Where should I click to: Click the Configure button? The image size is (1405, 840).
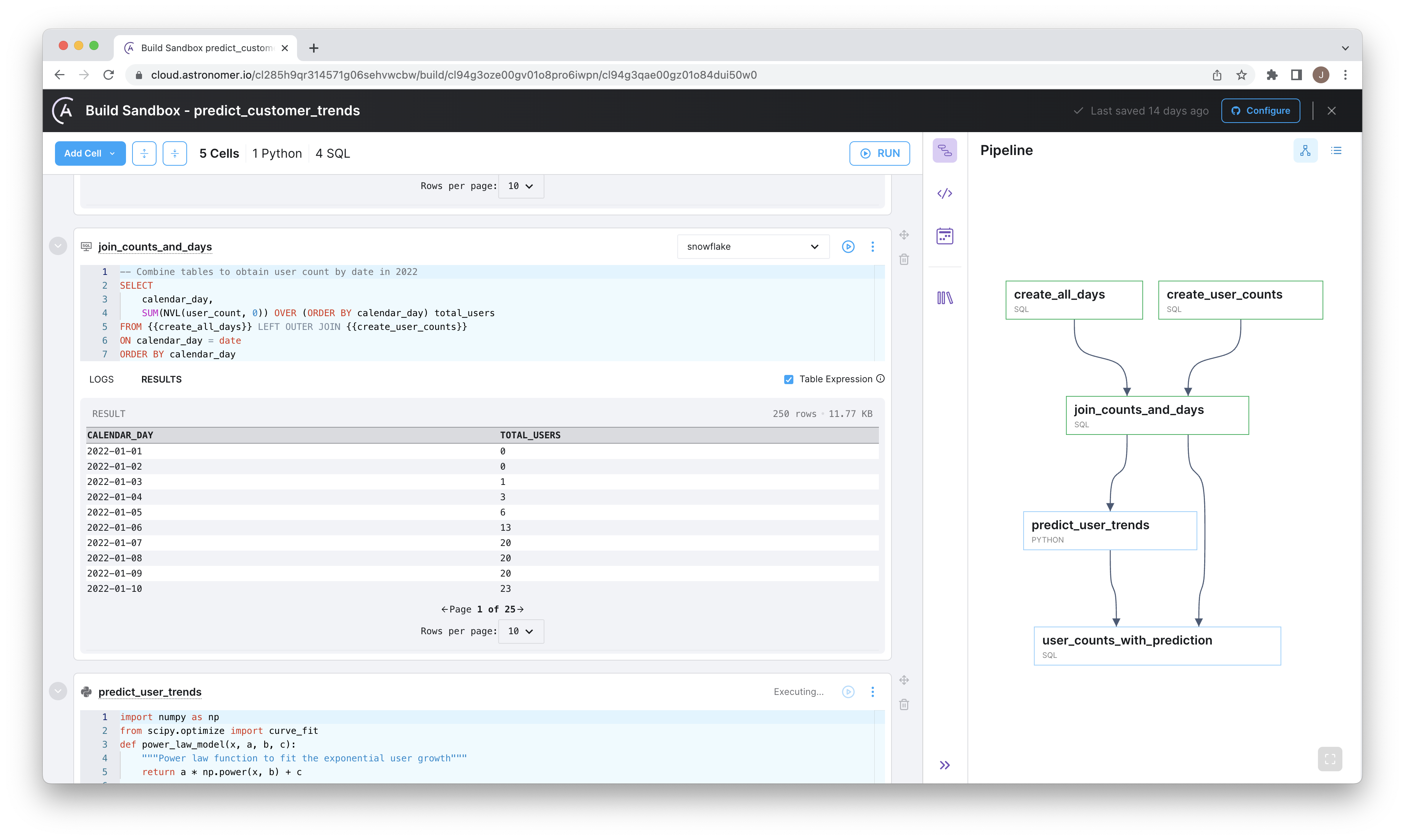coord(1260,111)
